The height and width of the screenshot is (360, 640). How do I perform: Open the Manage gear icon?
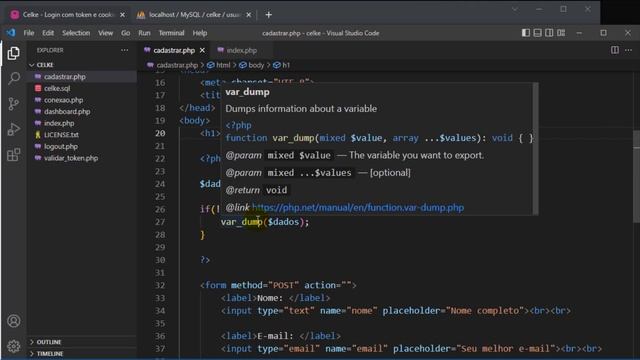click(13, 346)
